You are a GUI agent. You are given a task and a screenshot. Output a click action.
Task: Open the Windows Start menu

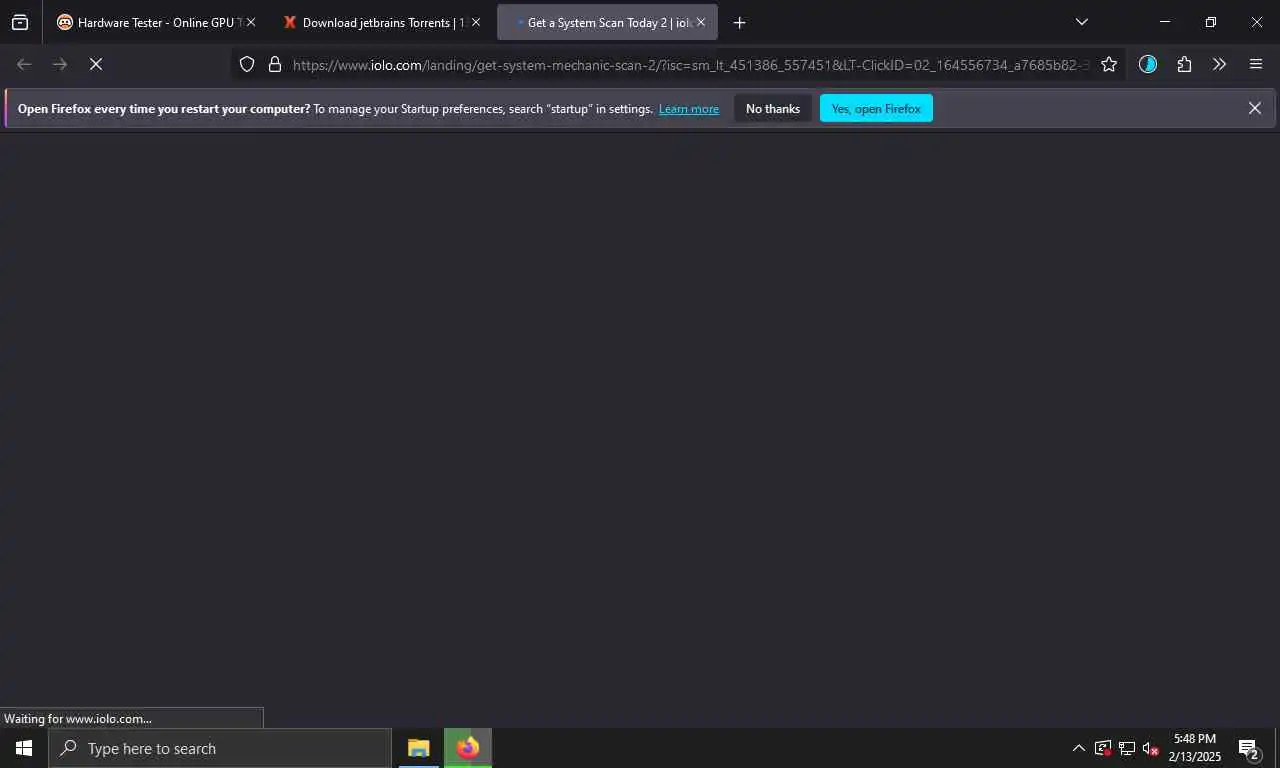coord(24,748)
